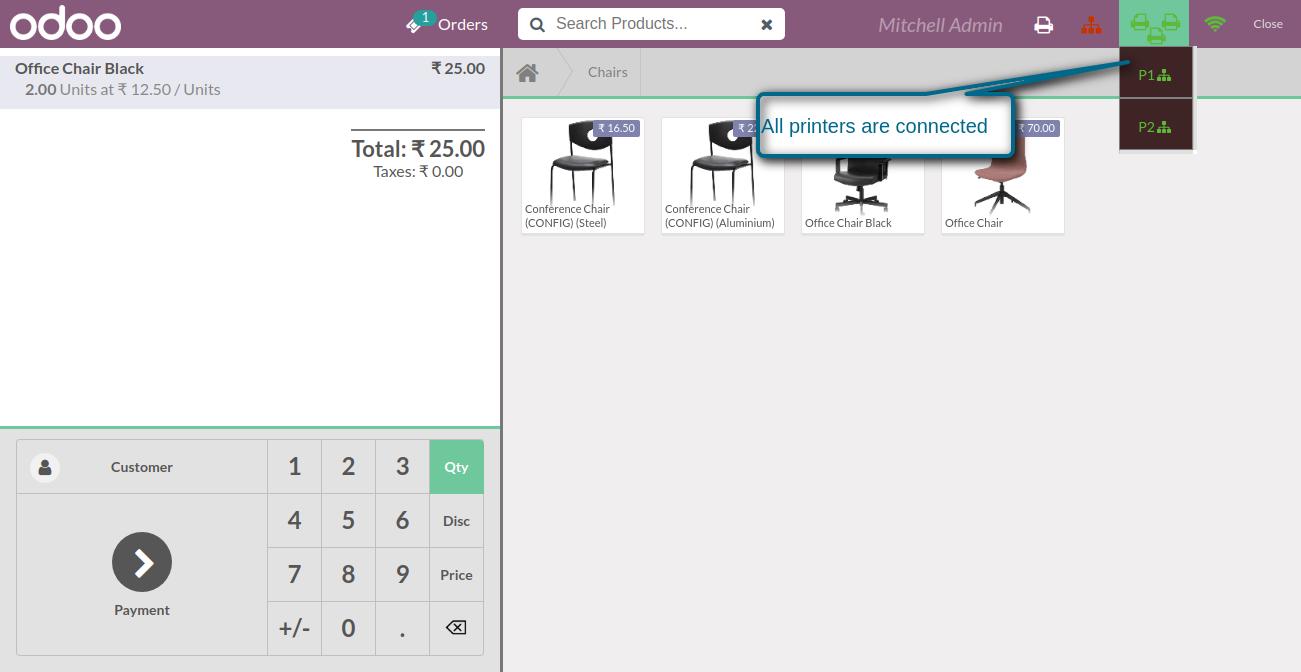The width and height of the screenshot is (1301, 672).
Task: Switch numpad to Price mode
Action: tap(456, 575)
